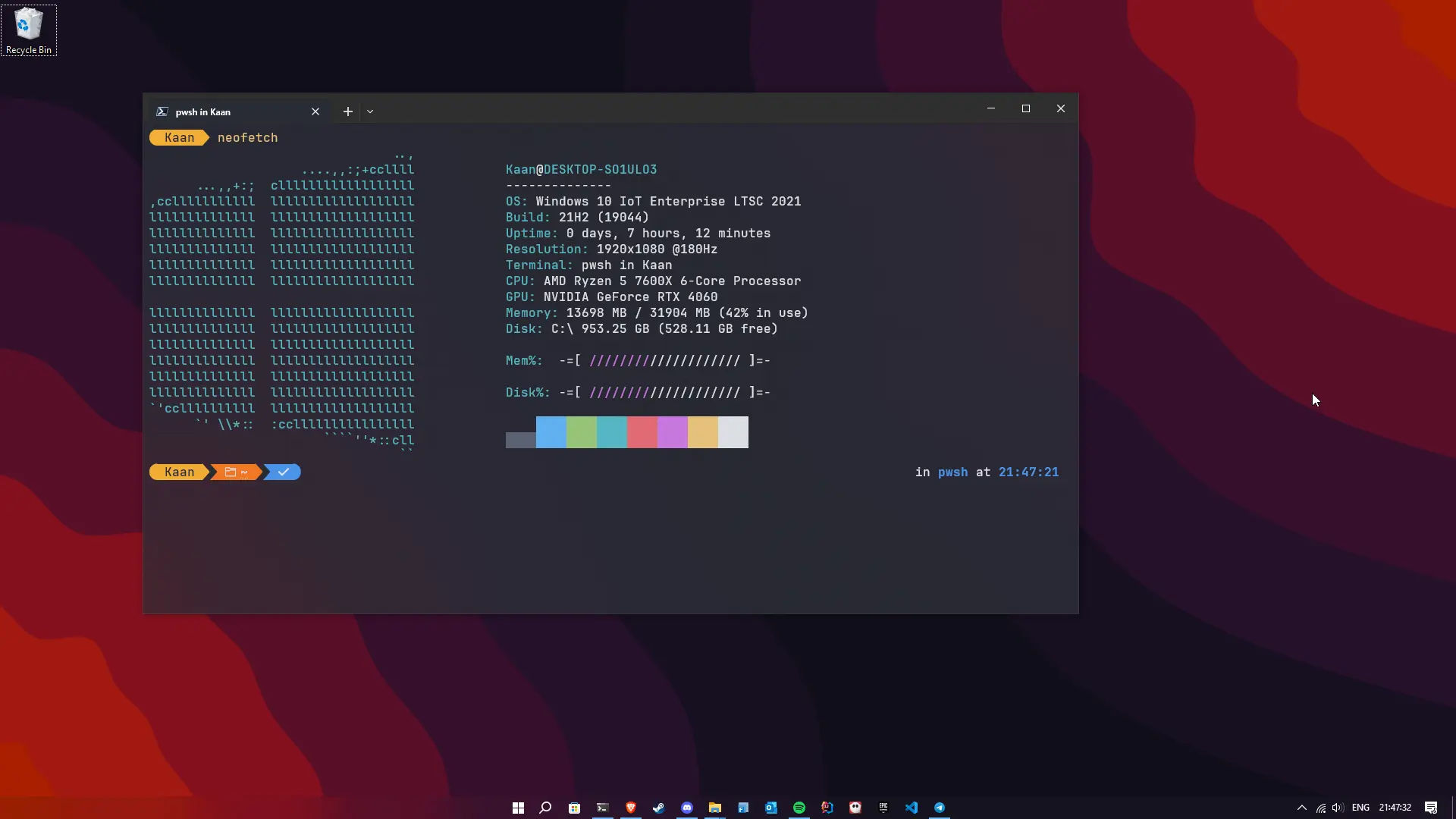Open the Action Center notifications icon
Viewport: 1456px width, 819px height.
tap(1431, 808)
